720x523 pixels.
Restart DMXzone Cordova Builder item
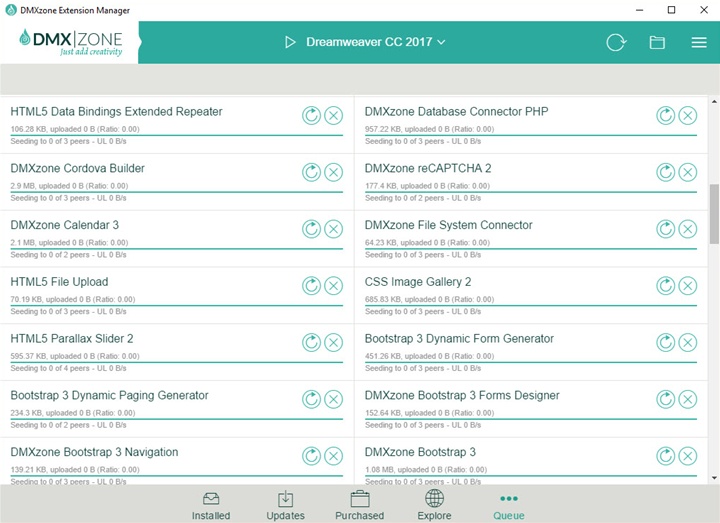(x=311, y=172)
